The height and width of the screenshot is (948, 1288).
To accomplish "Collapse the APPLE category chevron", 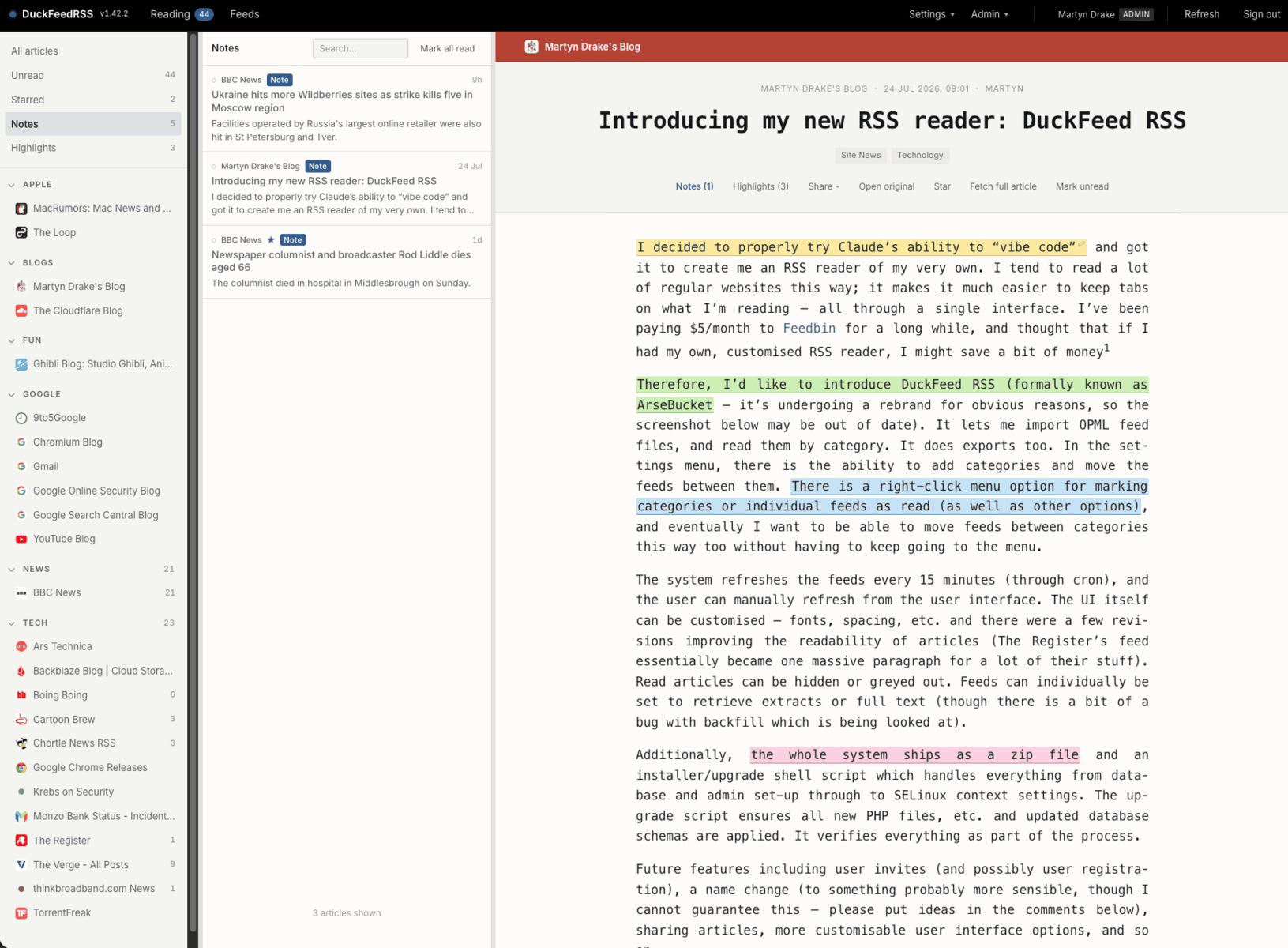I will coord(12,185).
